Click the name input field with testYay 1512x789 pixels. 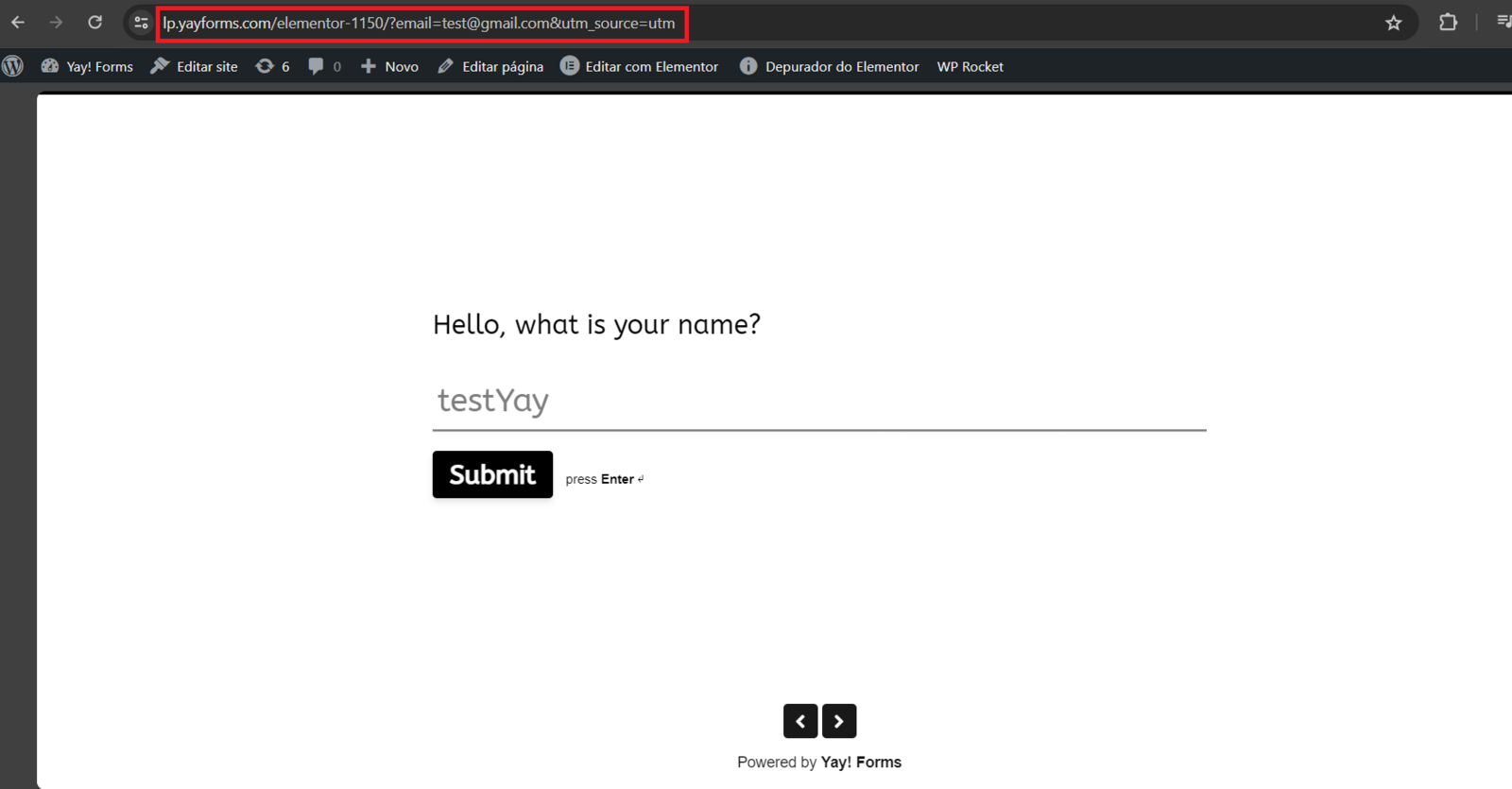(x=818, y=401)
